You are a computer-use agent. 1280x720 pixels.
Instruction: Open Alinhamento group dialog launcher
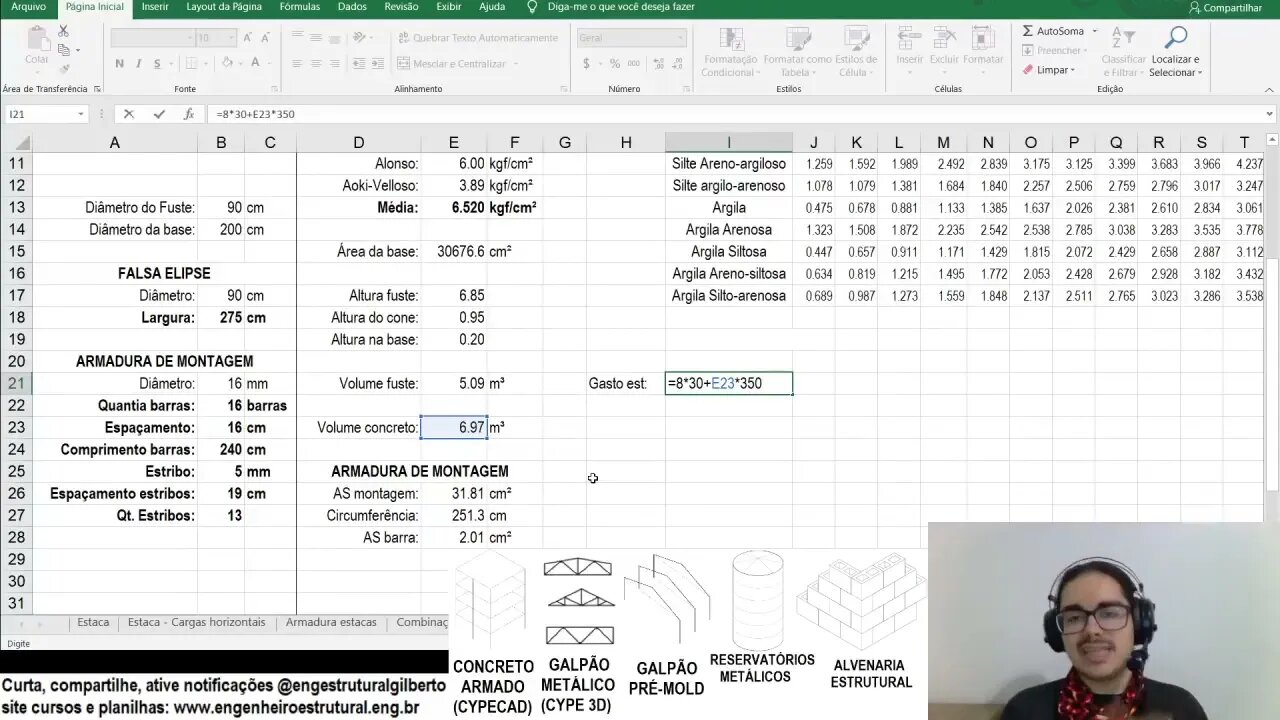[565, 89]
